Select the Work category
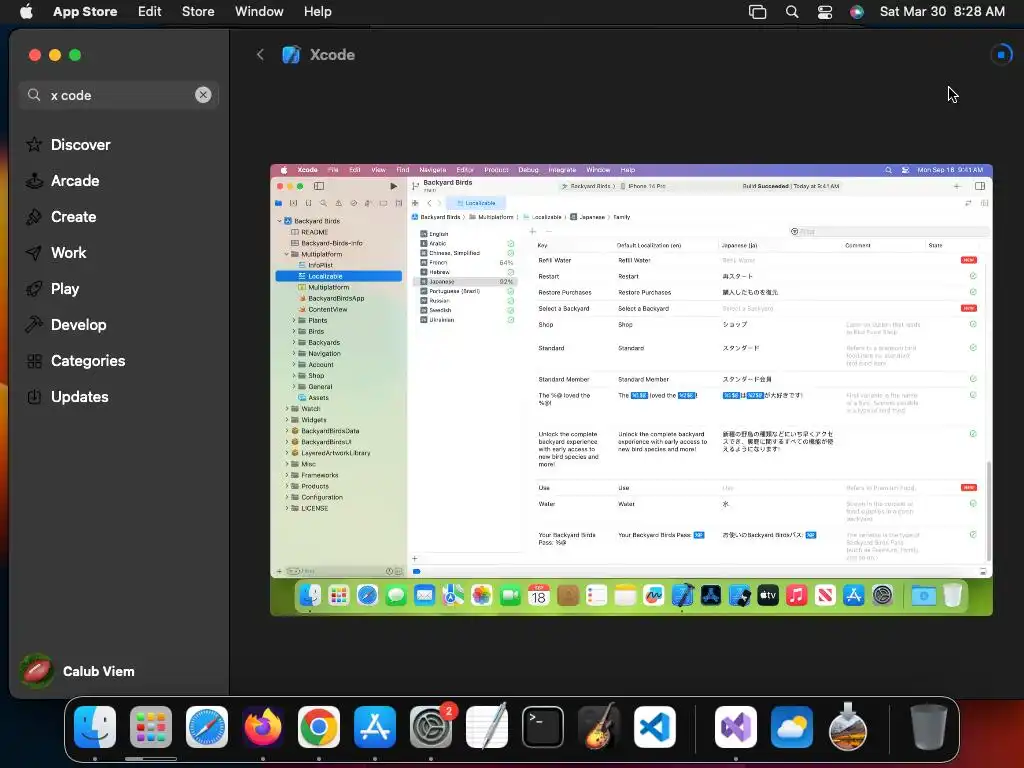1024x768 pixels. coord(56,252)
